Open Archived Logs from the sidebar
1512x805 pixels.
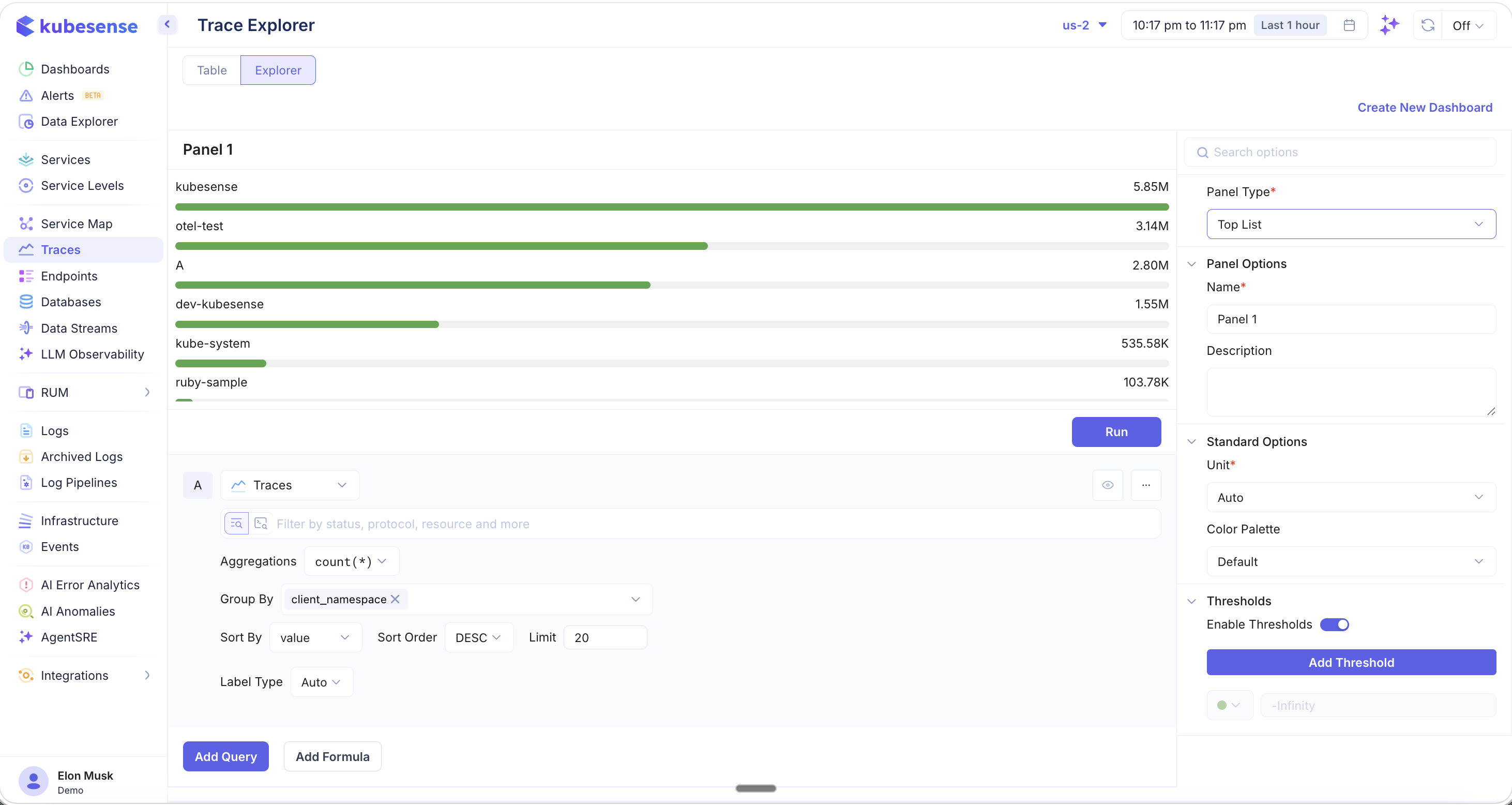coord(82,456)
